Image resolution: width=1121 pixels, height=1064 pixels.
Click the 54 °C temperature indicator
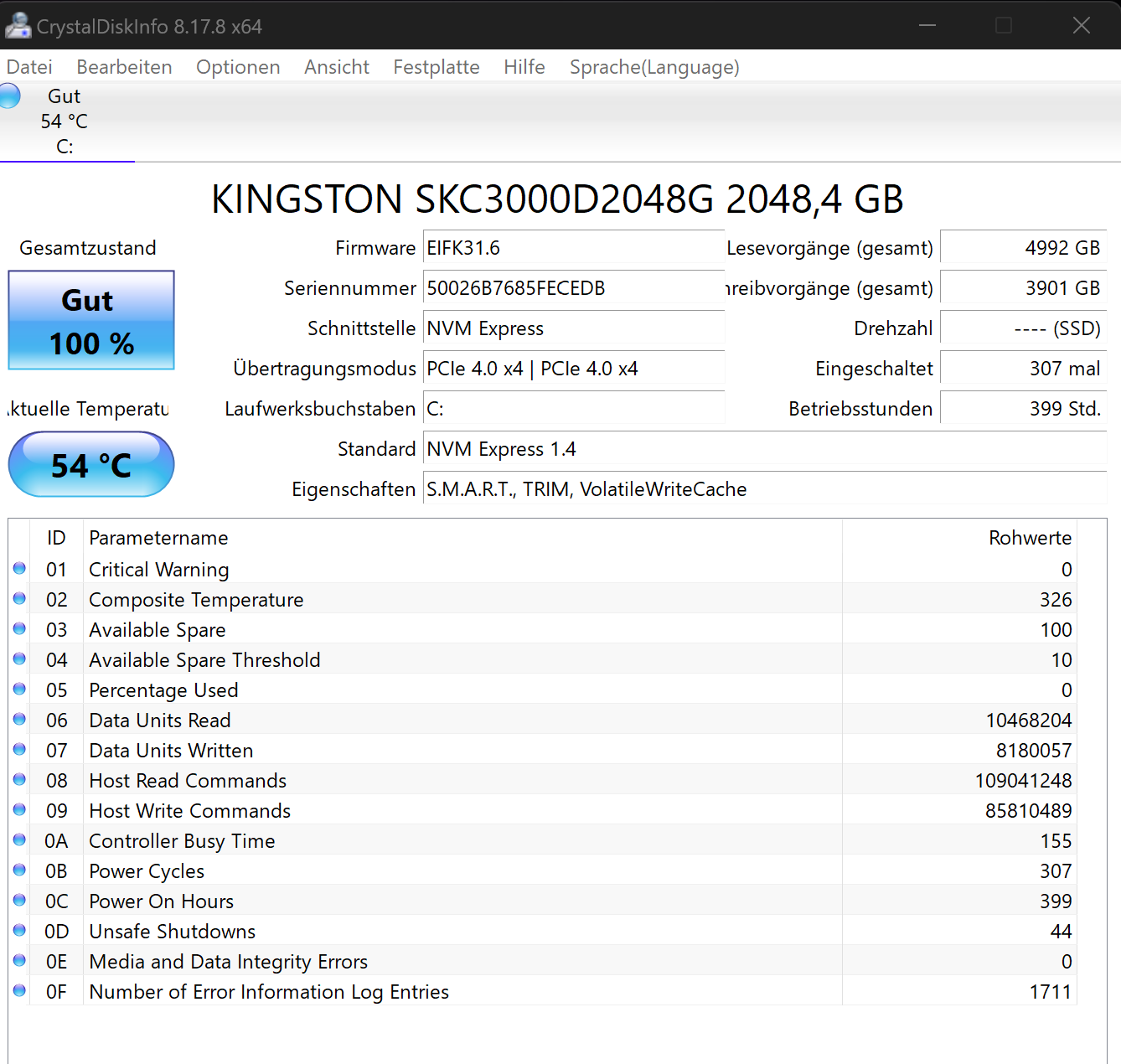(90, 464)
